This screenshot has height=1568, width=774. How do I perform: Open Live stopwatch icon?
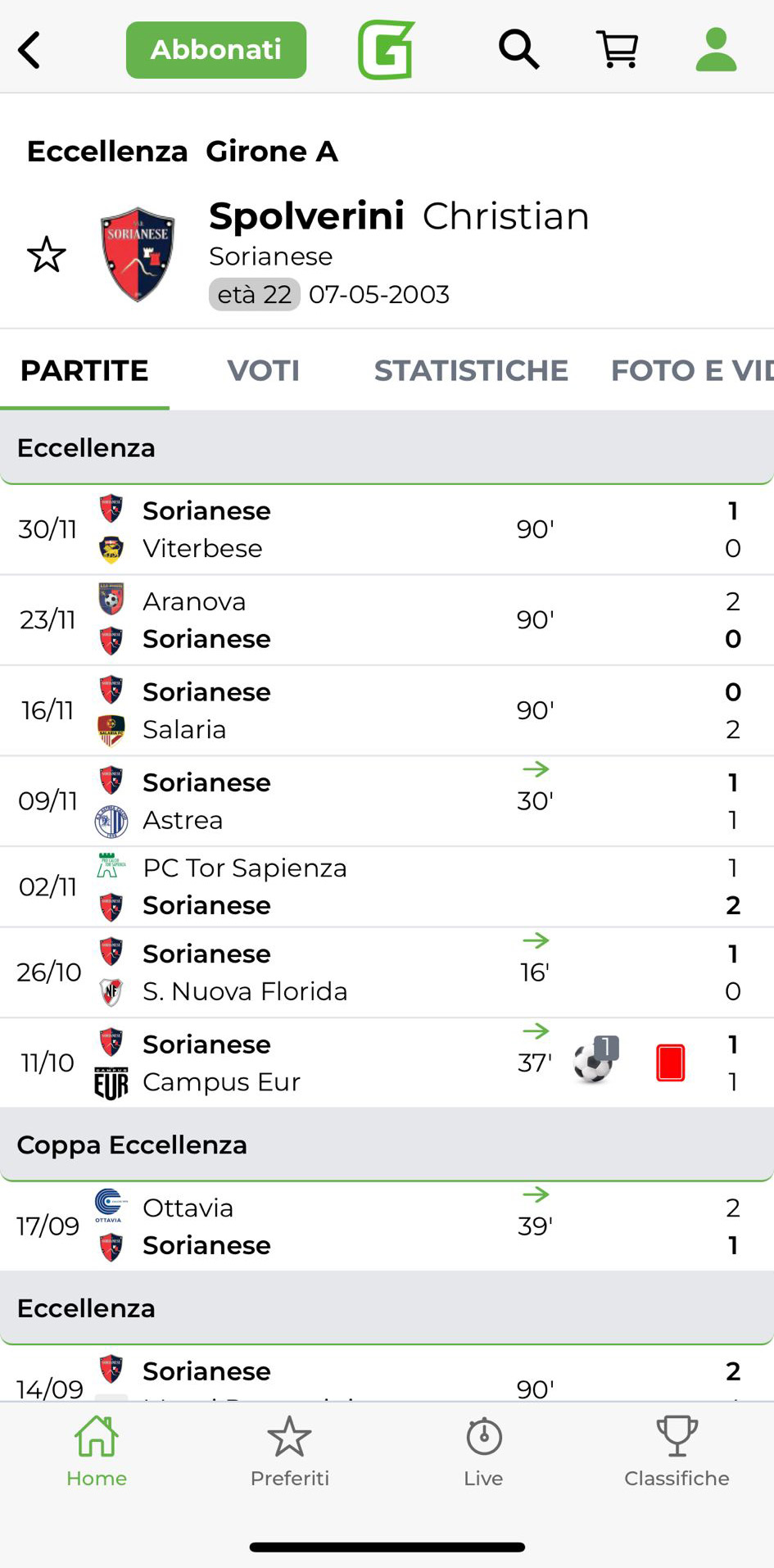pyautogui.click(x=483, y=1452)
